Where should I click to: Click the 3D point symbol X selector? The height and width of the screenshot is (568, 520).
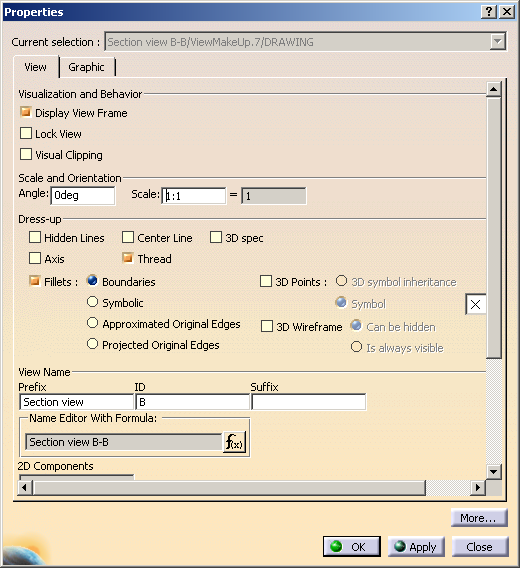coord(475,304)
